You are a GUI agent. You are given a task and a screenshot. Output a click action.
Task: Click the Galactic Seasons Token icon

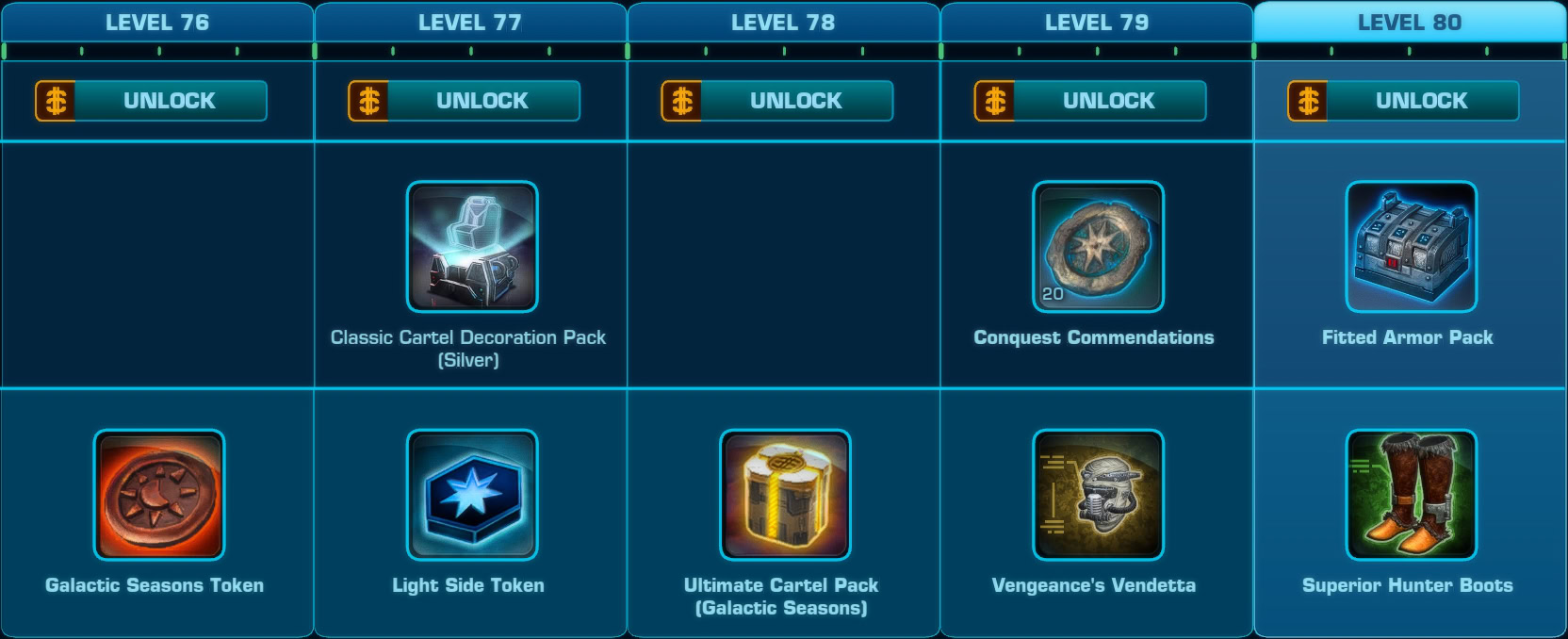click(159, 495)
